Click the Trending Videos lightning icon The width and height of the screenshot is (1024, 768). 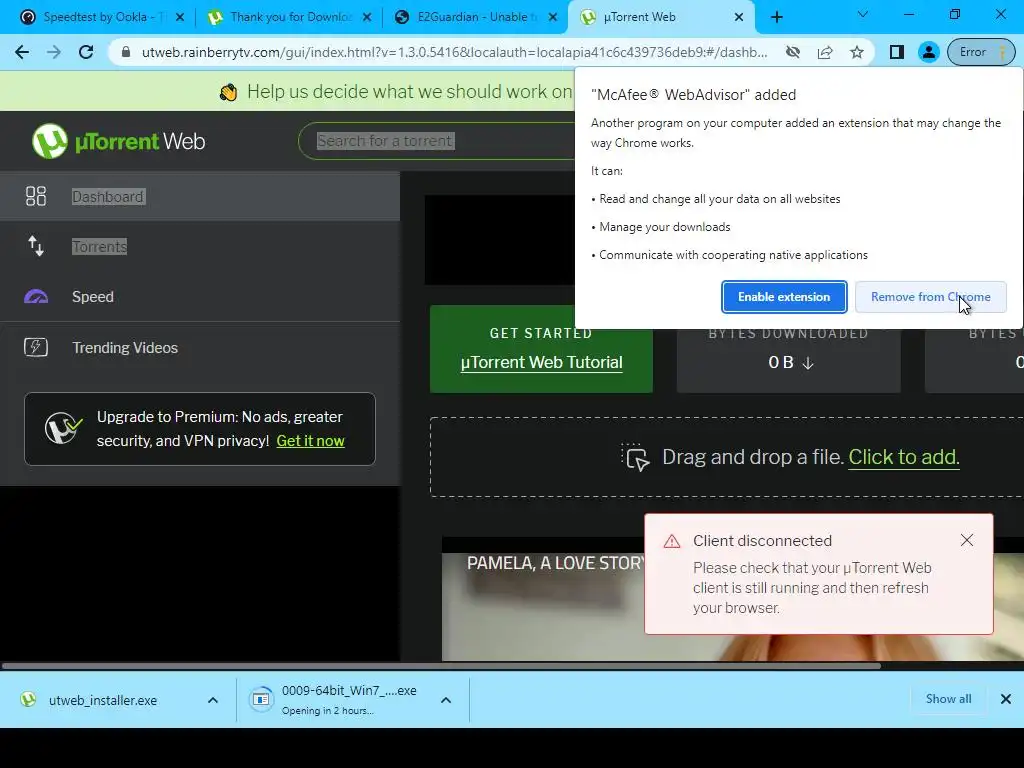pos(36,347)
